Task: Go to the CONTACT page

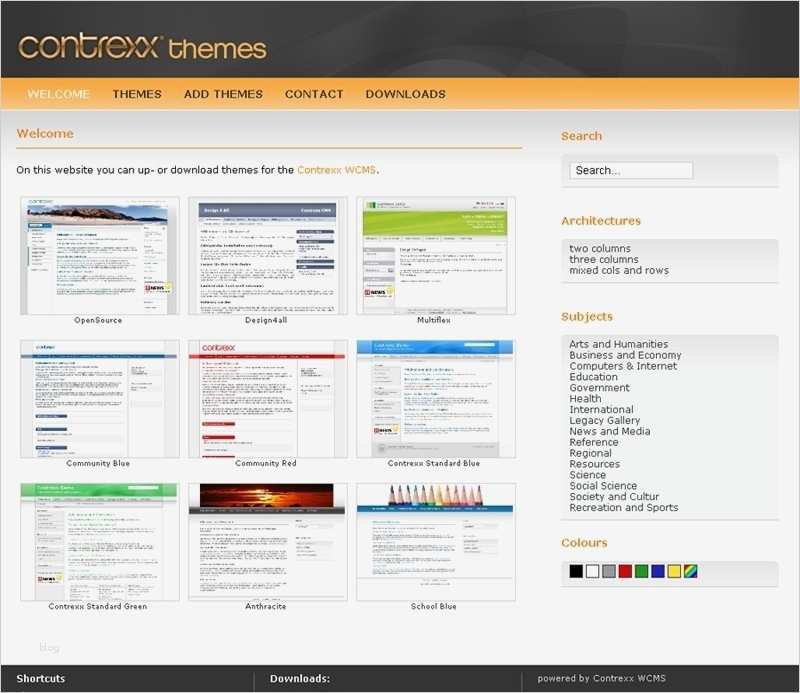Action: [x=314, y=93]
